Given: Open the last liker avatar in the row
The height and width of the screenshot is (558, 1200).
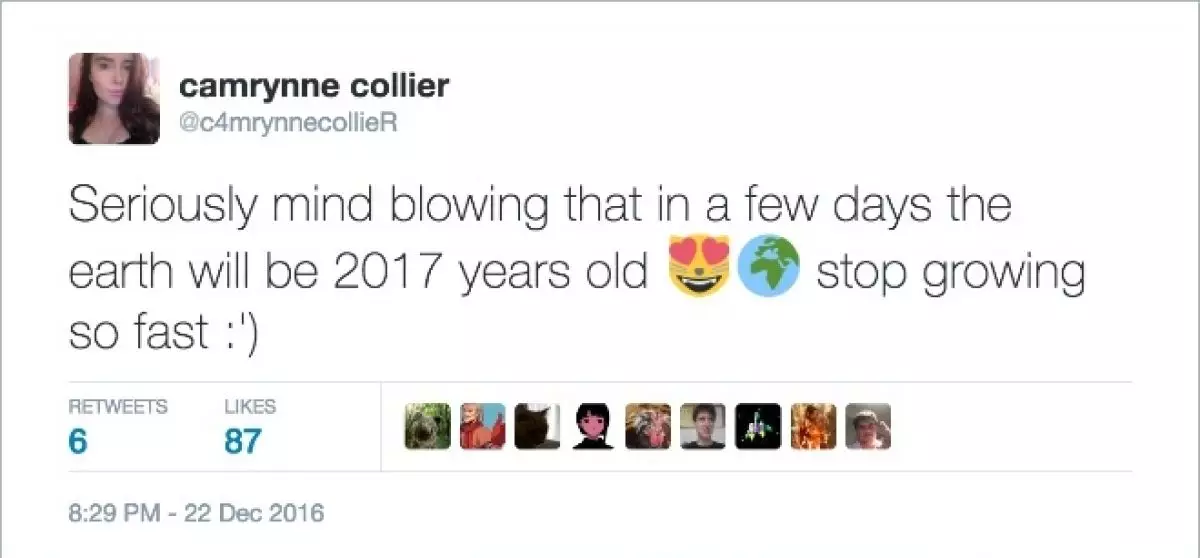Looking at the screenshot, I should coord(866,427).
